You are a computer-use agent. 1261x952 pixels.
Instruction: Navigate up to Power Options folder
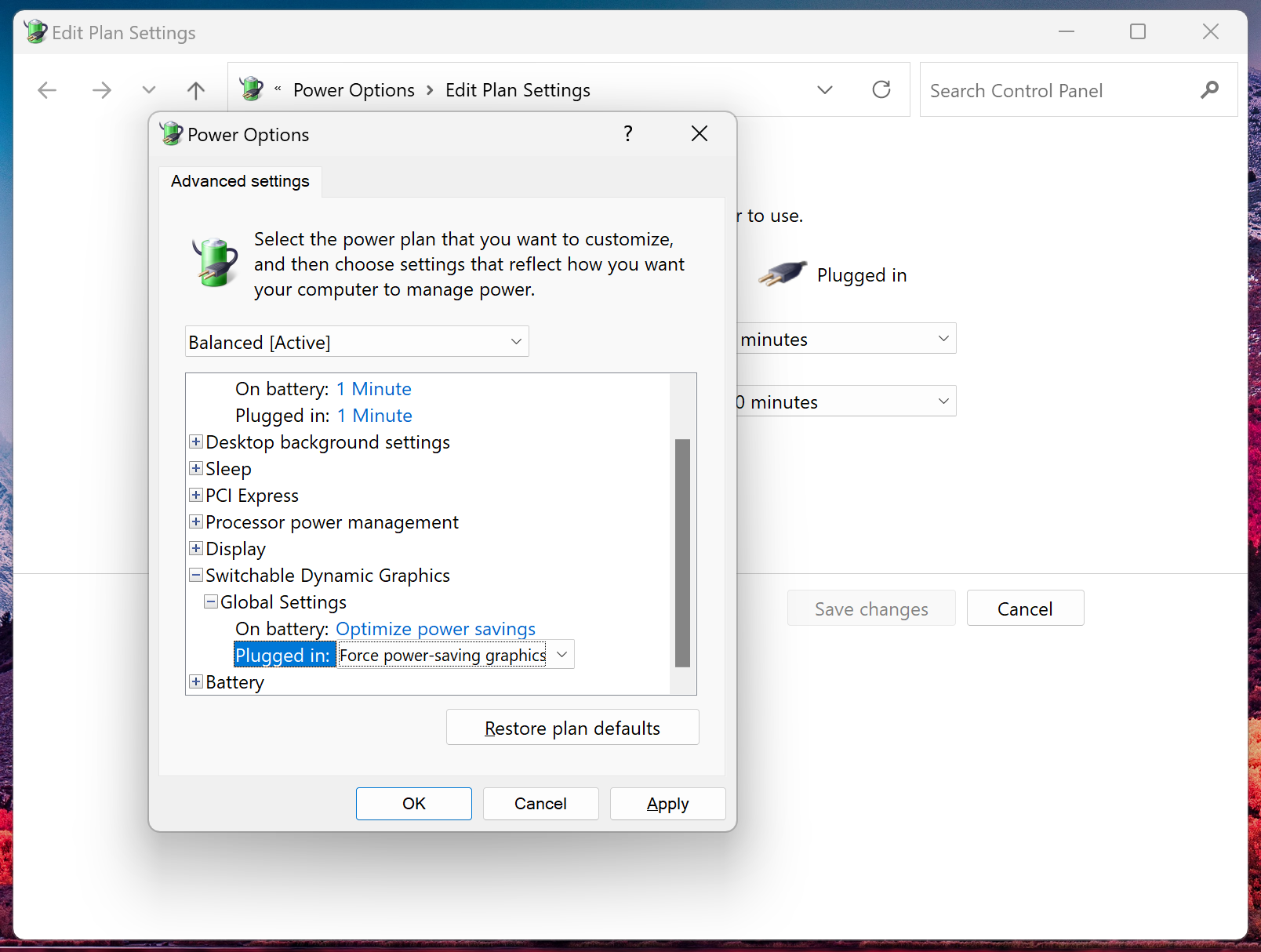[195, 89]
